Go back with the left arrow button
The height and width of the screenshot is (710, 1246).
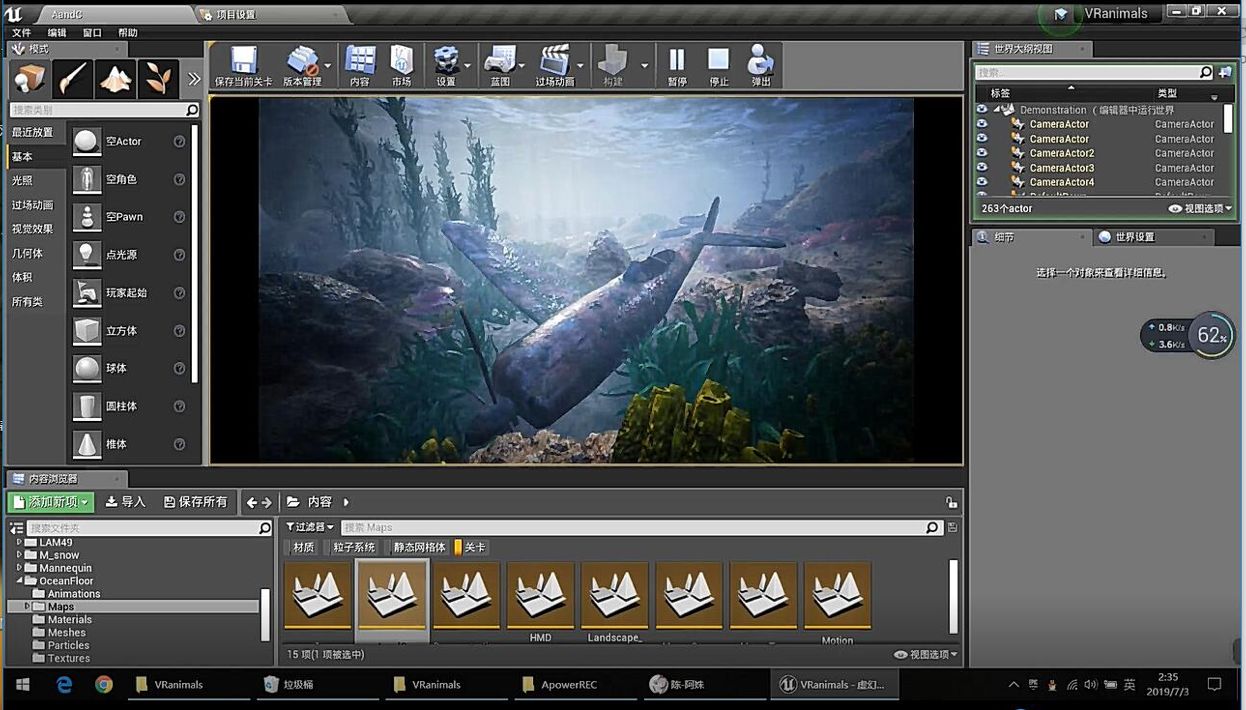click(252, 502)
